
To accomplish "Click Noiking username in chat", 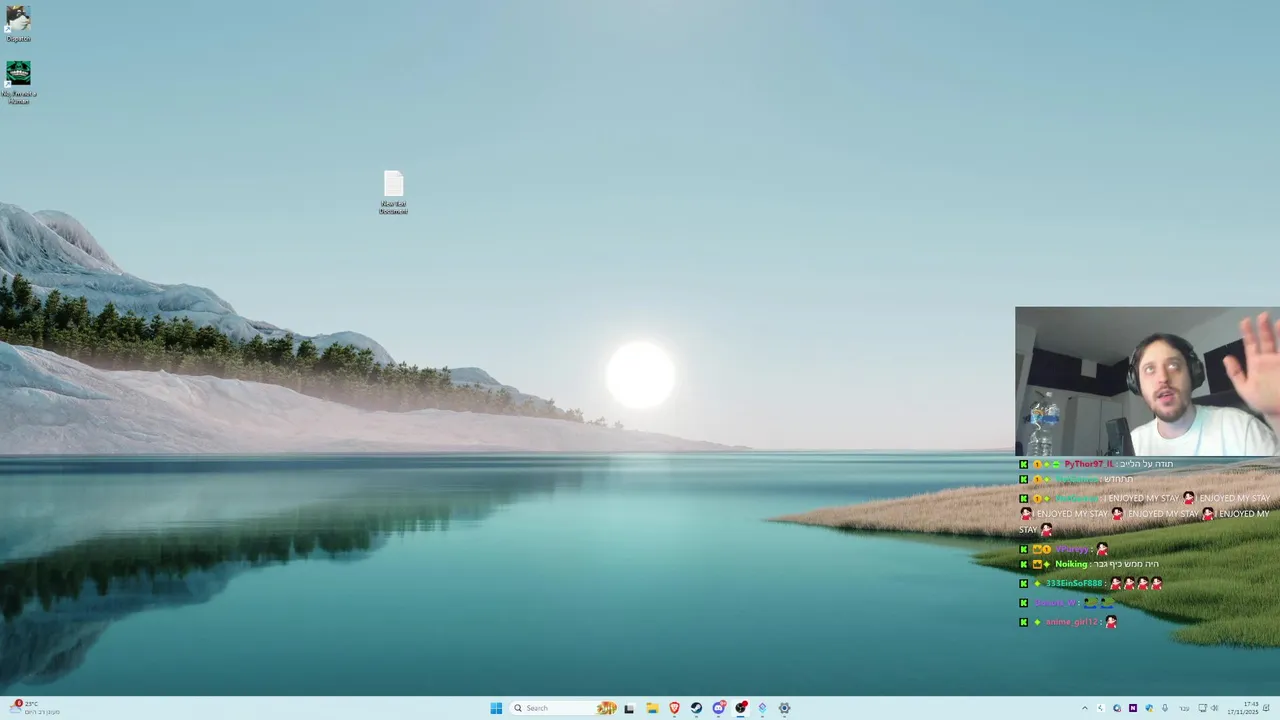I will point(1071,564).
